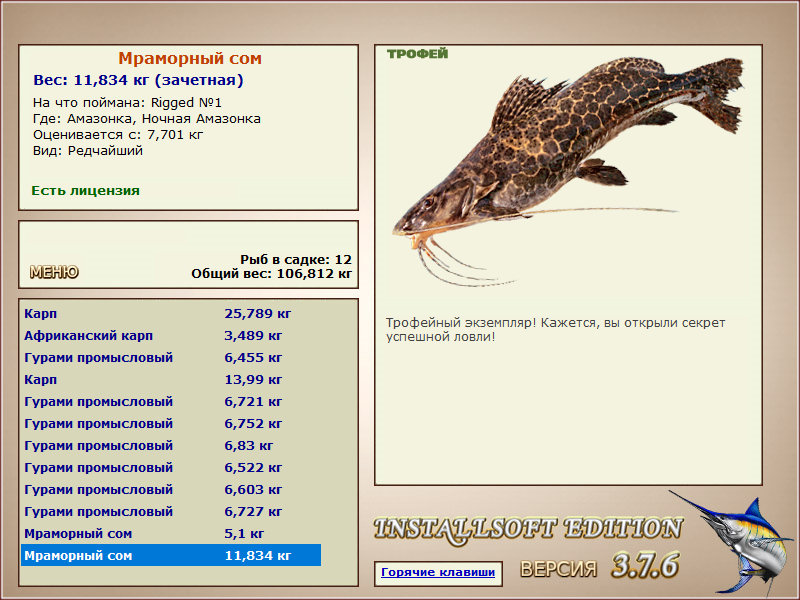Viewport: 800px width, 600px height.
Task: Choose the Гурами промысловый 6,721 кг row
Action: coord(171,402)
